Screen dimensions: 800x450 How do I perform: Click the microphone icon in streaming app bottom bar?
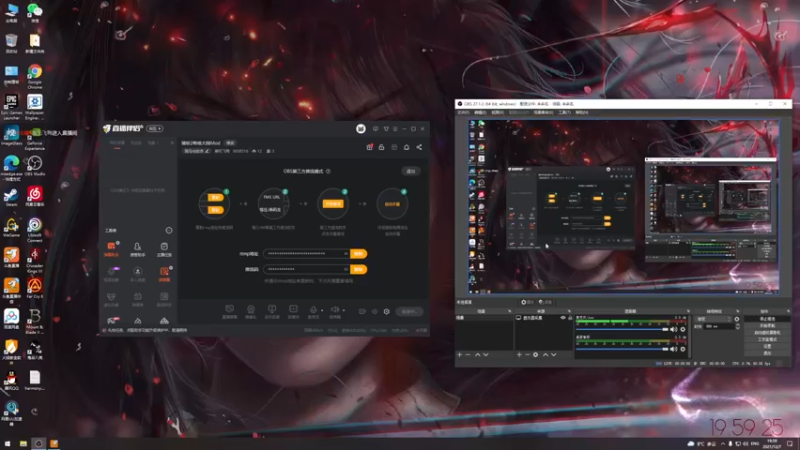click(313, 309)
